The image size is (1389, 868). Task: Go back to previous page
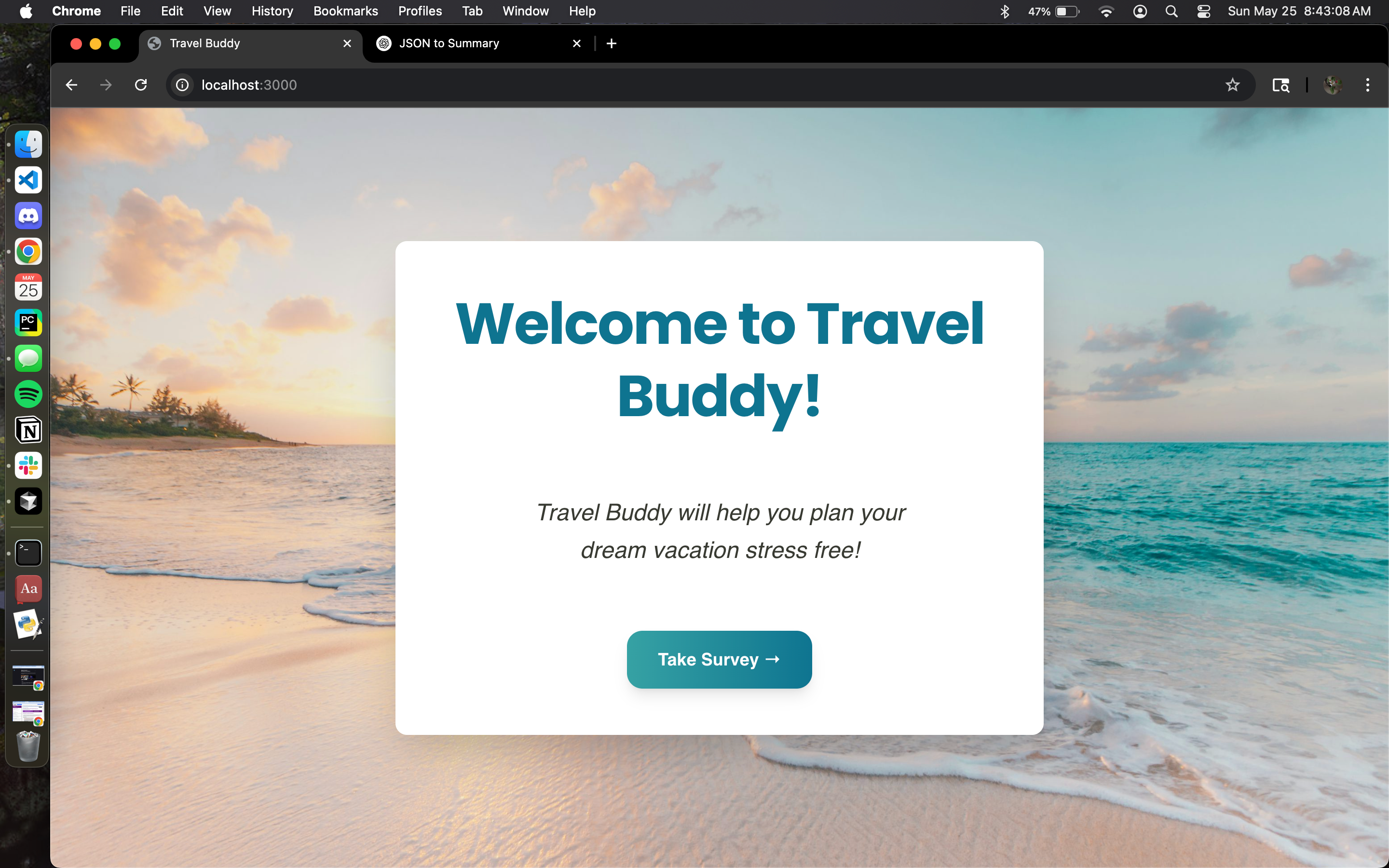(x=71, y=85)
